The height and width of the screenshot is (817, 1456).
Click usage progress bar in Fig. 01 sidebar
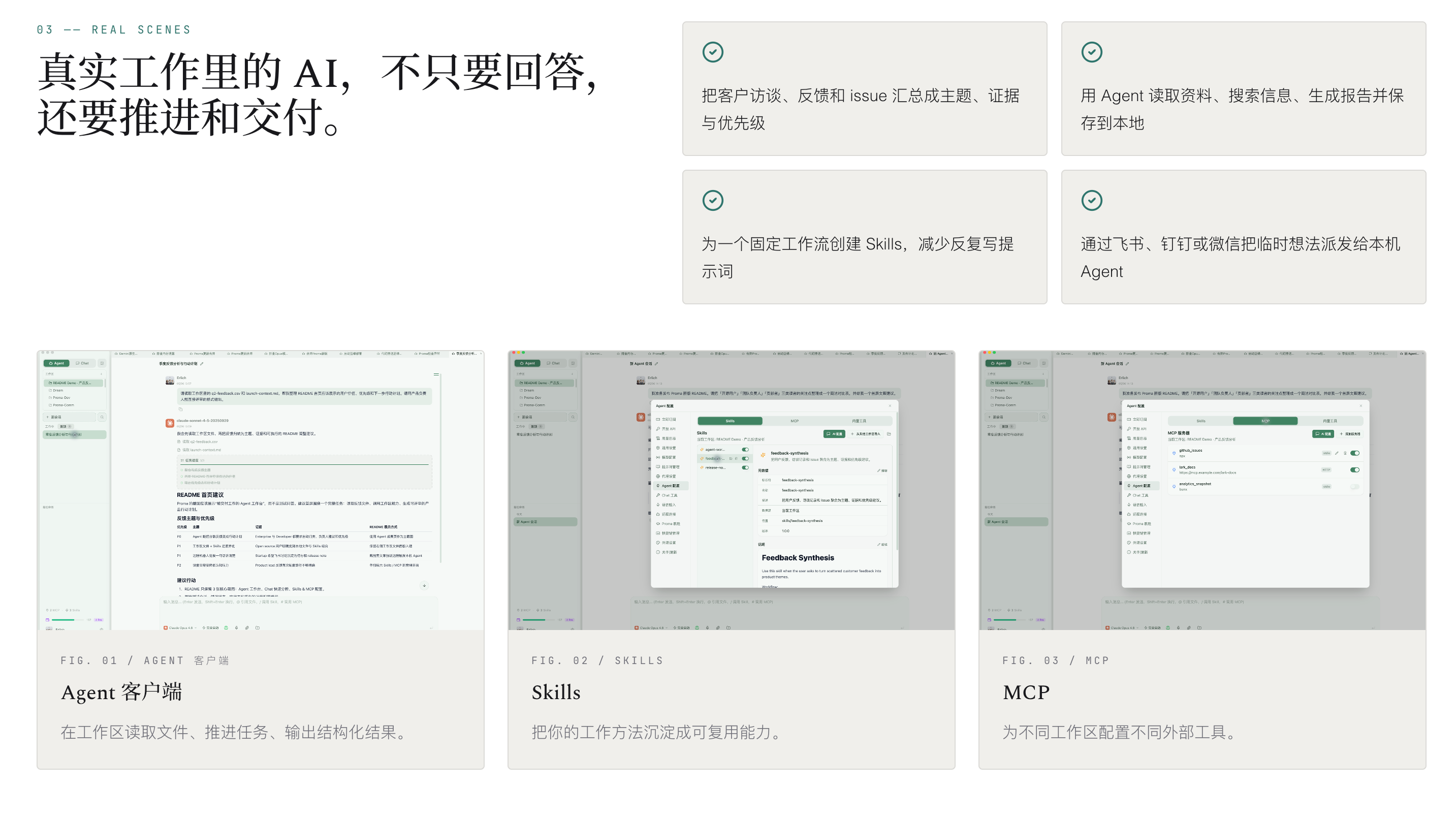point(67,620)
